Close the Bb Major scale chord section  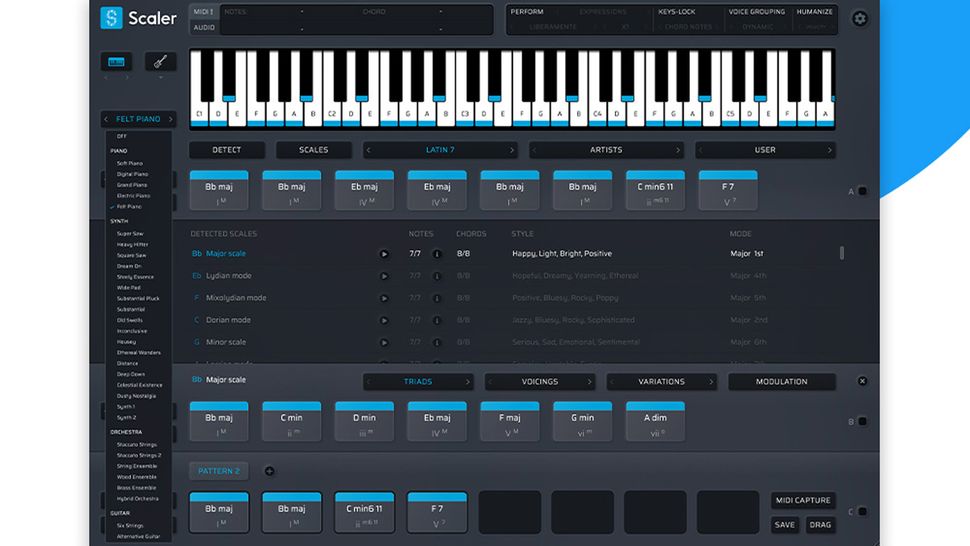pos(862,382)
